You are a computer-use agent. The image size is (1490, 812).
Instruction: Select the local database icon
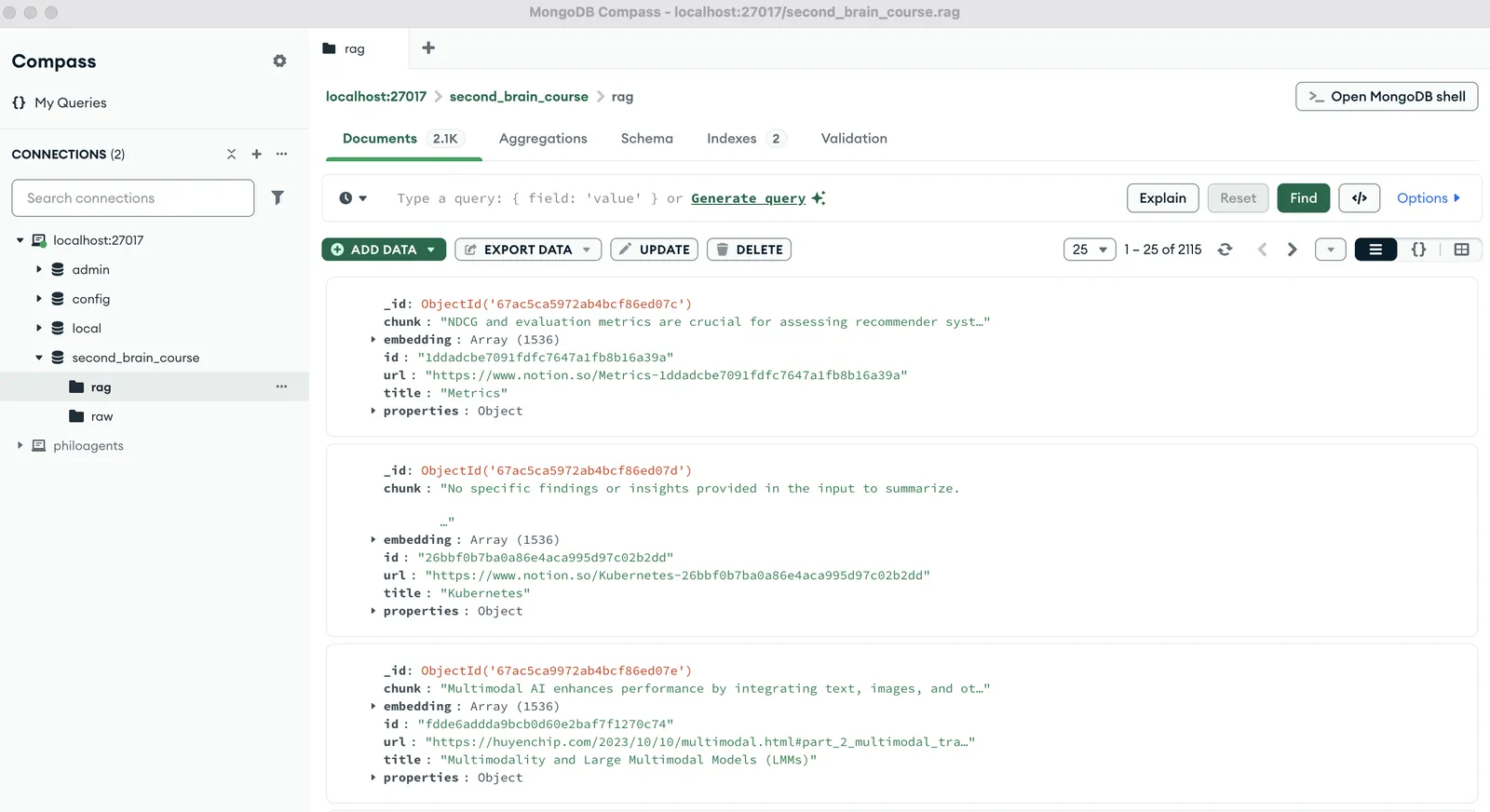pos(58,328)
